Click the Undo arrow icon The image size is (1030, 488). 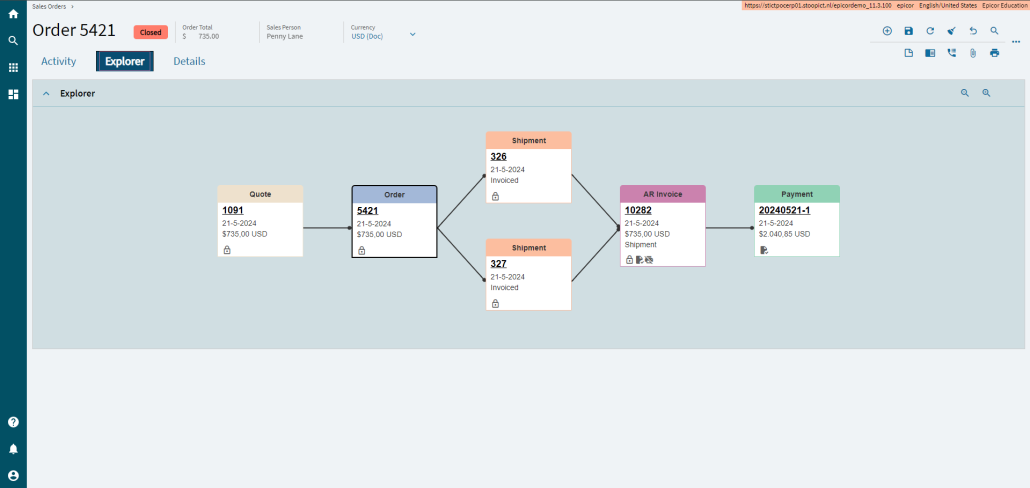(973, 31)
